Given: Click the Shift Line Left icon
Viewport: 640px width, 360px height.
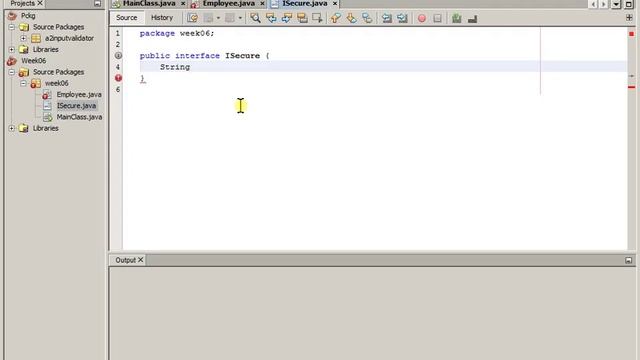Looking at the screenshot, I should [387, 18].
